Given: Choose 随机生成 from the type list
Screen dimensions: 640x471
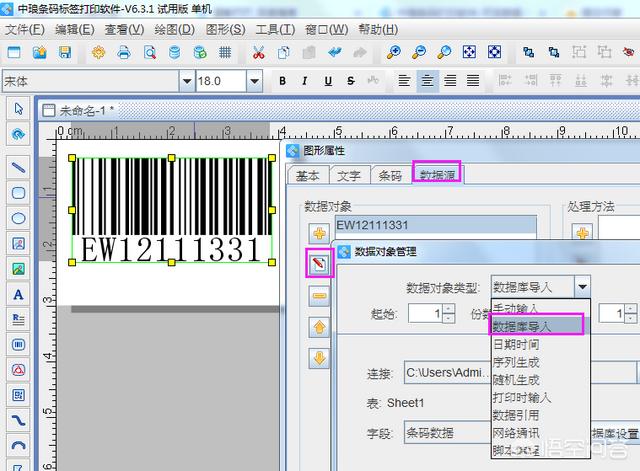Looking at the screenshot, I should (540, 380).
